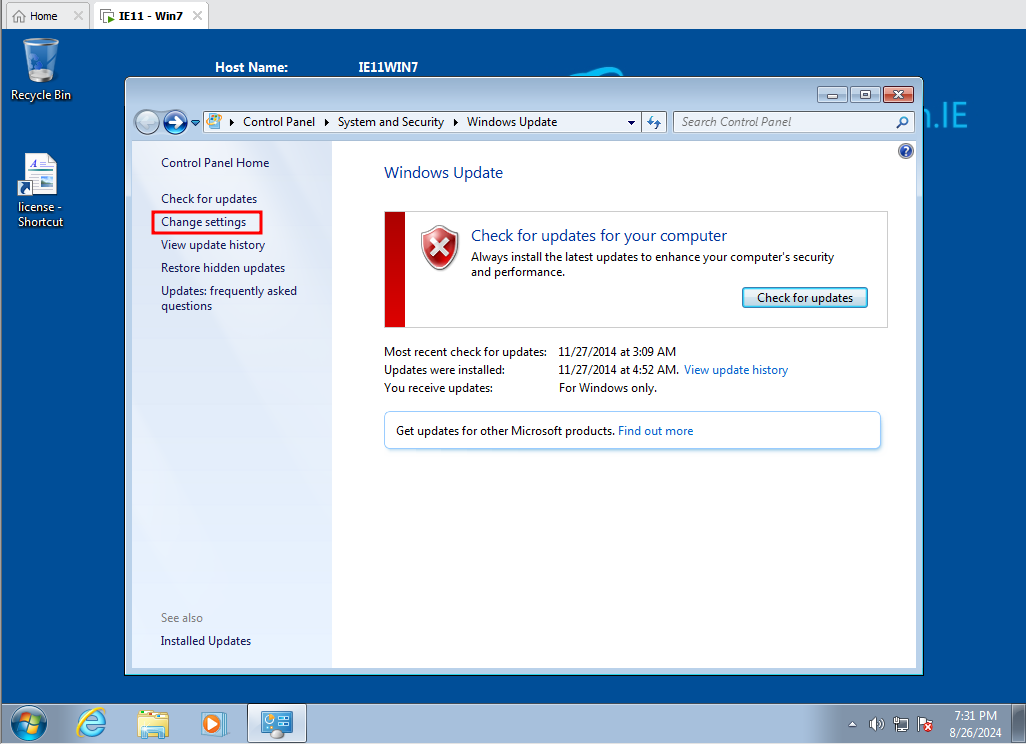1026x745 pixels.
Task: Open the volume speaker tray icon
Action: pos(876,724)
